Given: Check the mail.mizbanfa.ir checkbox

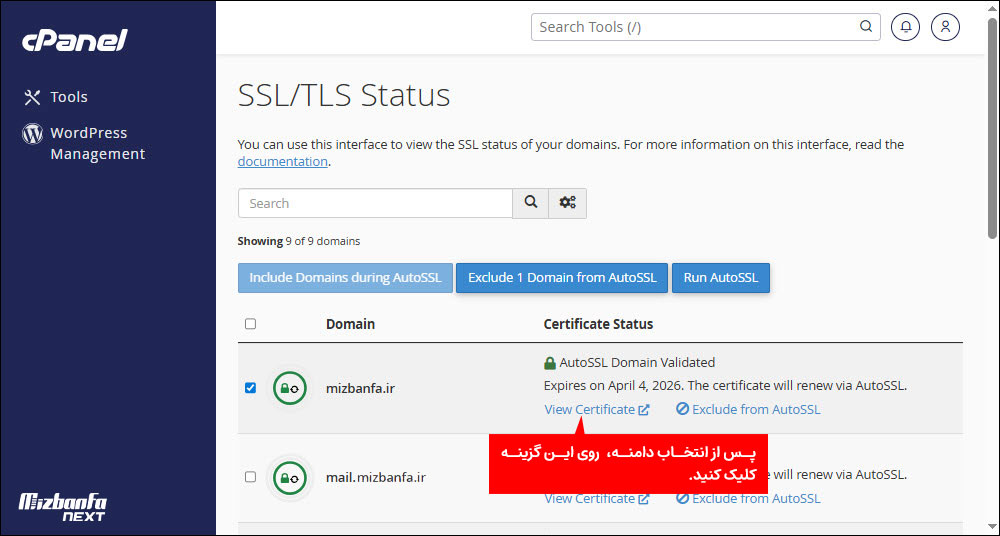Looking at the screenshot, I should click(250, 477).
